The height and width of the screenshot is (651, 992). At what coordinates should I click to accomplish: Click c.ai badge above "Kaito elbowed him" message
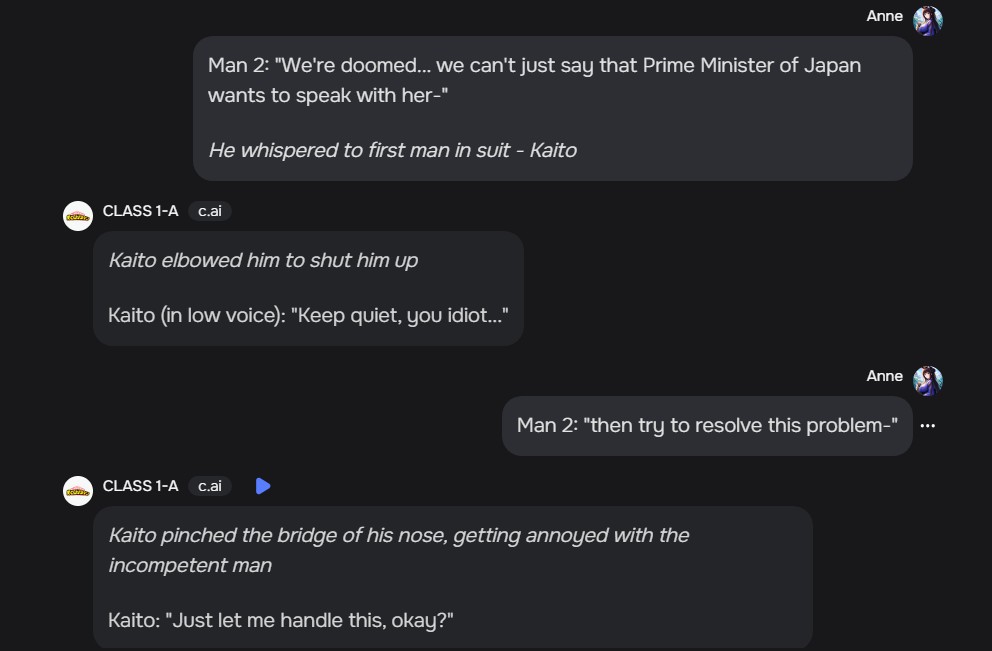tap(210, 211)
